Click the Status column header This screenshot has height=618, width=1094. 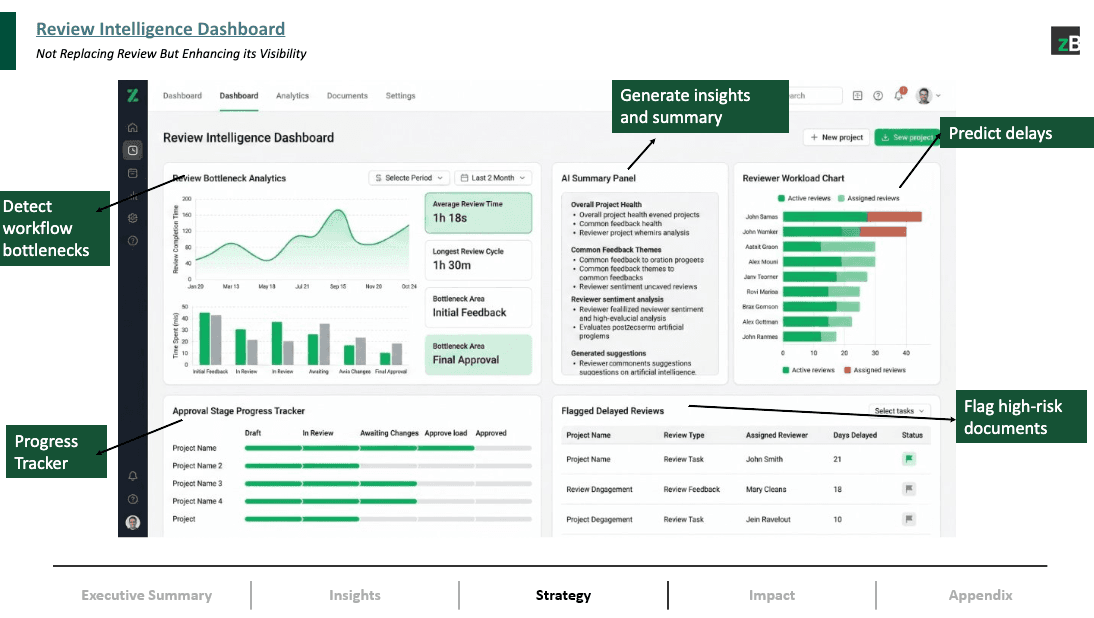pos(912,435)
